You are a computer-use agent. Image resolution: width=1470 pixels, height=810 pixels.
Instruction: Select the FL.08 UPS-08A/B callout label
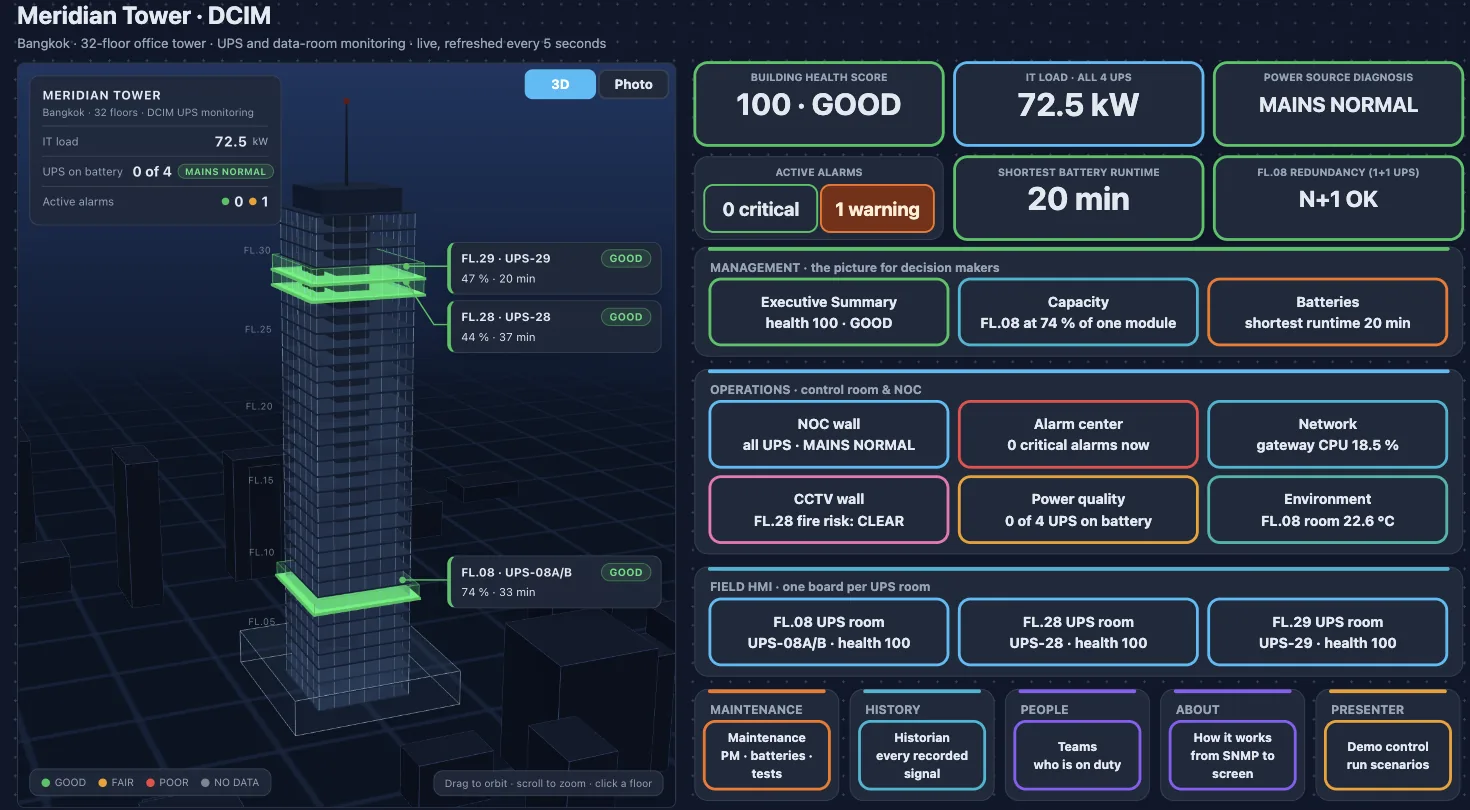point(554,582)
